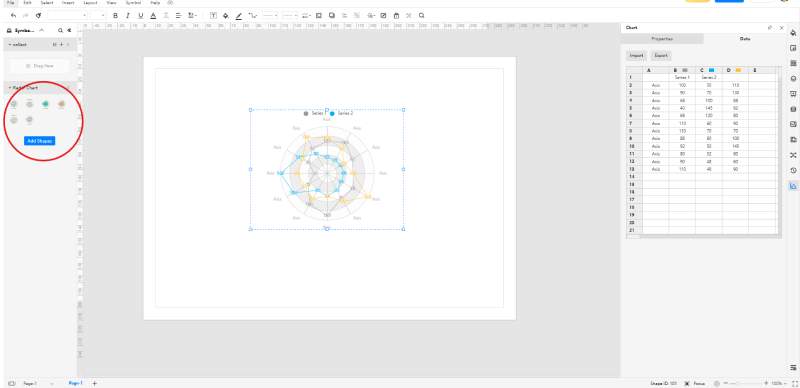Click the search magnifier in Symbols panel
The image size is (800, 388).
(x=60, y=31)
